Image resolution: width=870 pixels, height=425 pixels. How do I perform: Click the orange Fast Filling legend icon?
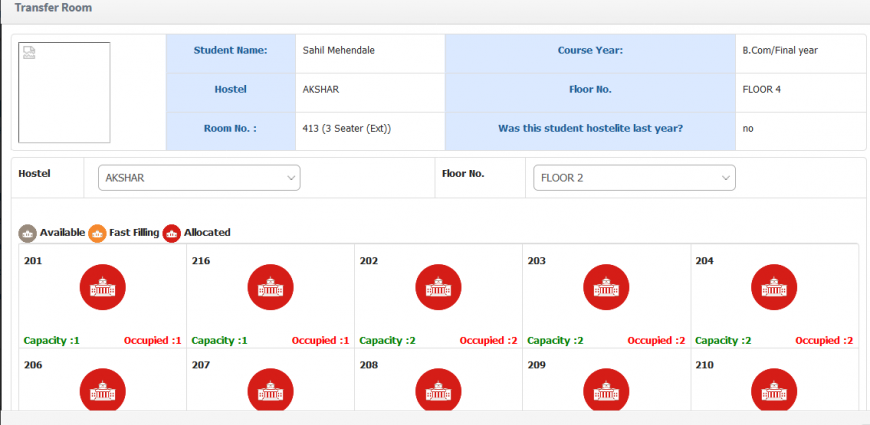tap(97, 234)
